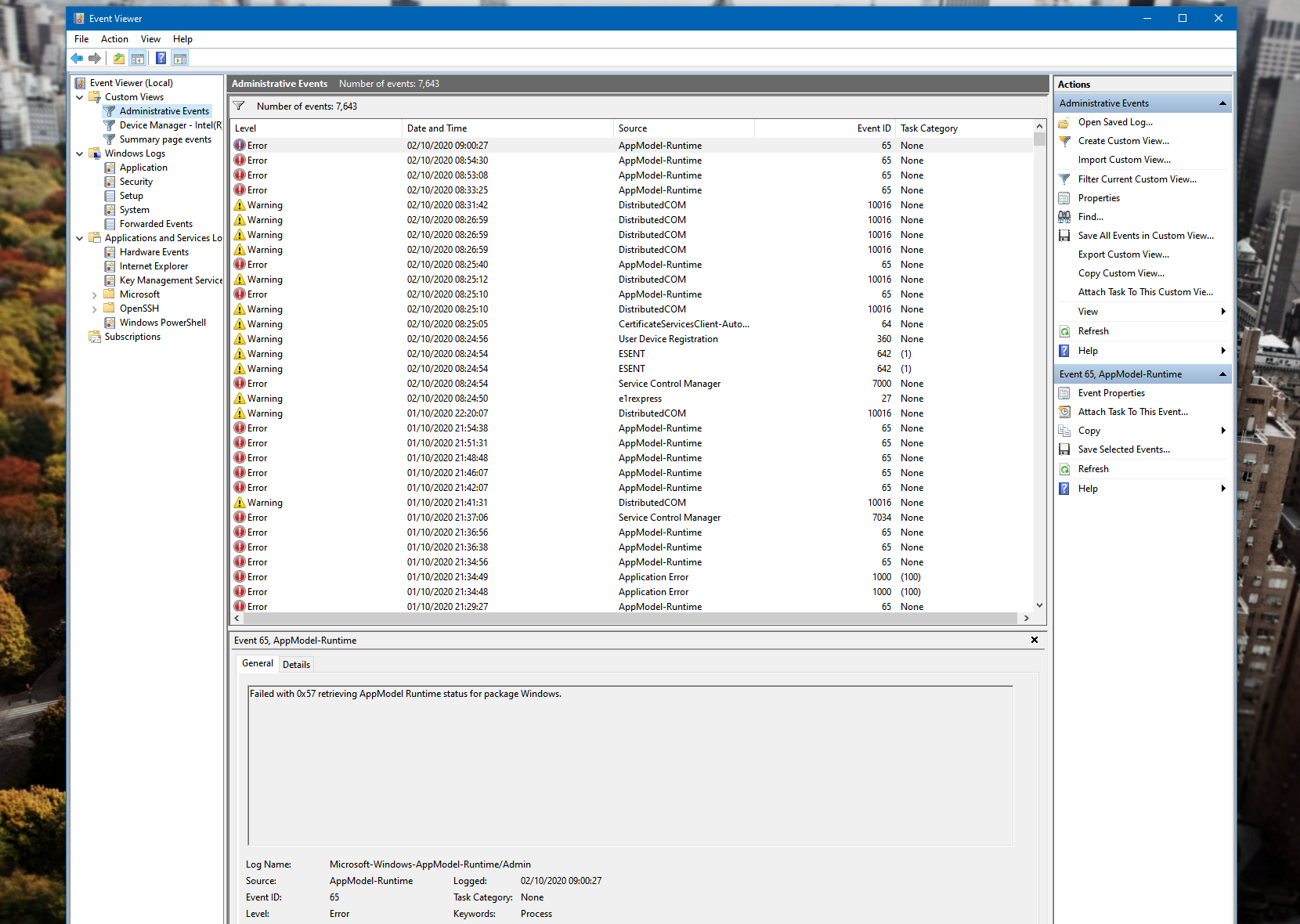Click the Show/Hide Console Tree toolbar icon

[x=138, y=58]
